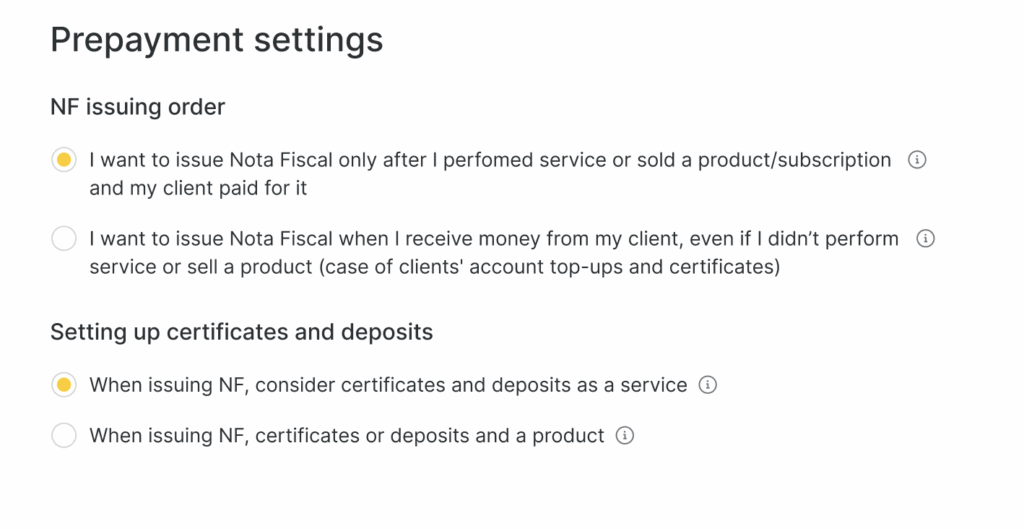Open info icon beside product/subscription option
The height and width of the screenshot is (529, 1024).
tap(917, 160)
